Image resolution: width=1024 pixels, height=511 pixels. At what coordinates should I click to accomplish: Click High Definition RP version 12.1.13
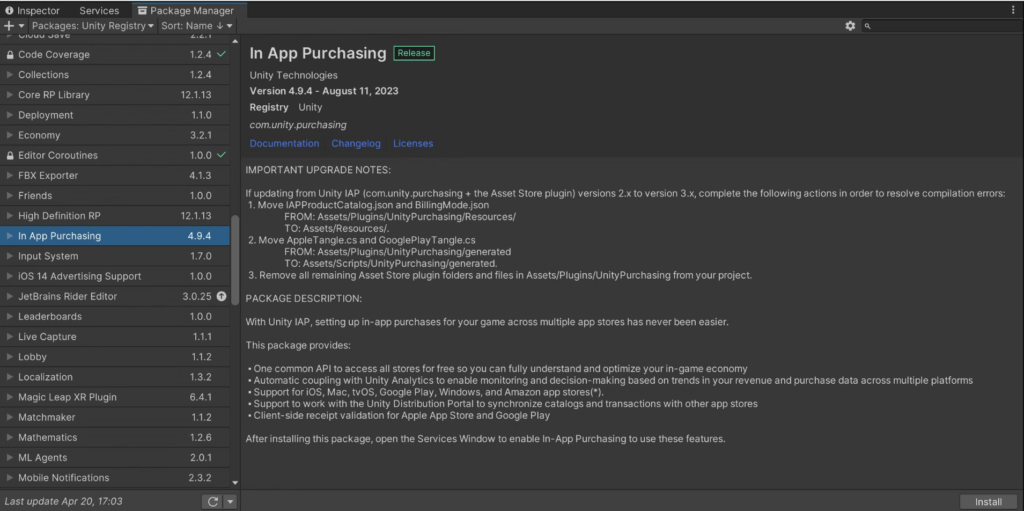pyautogui.click(x=196, y=216)
